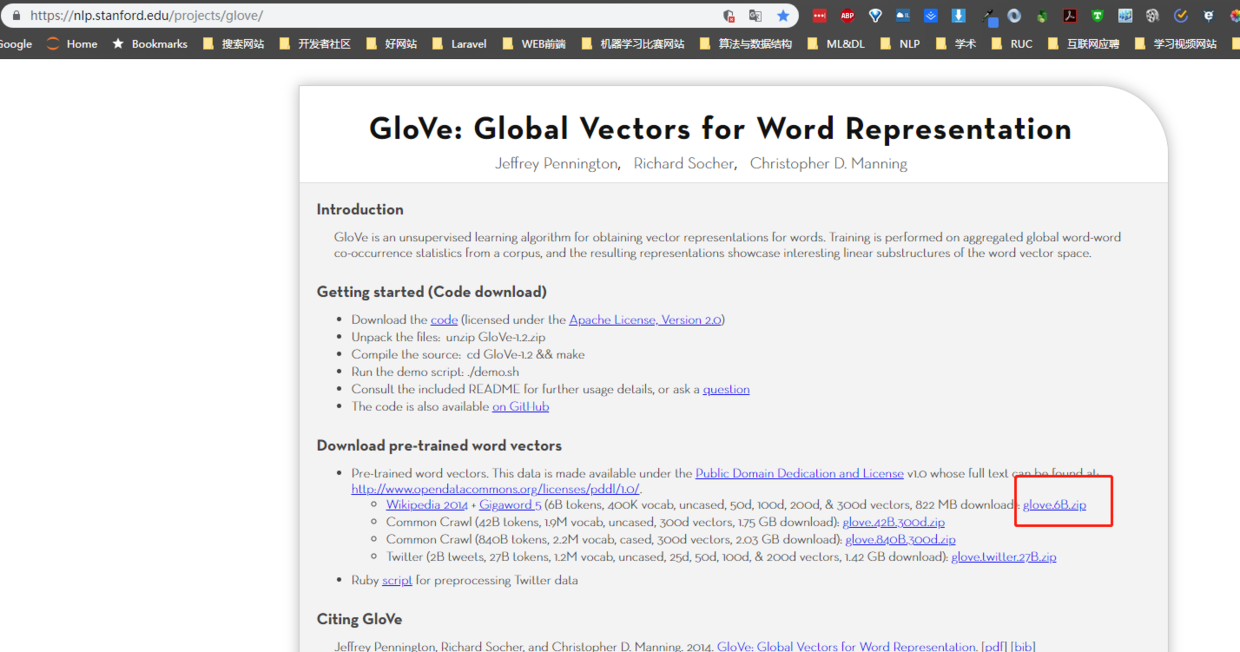Download glove.840B.300d.zip

click(x=900, y=540)
